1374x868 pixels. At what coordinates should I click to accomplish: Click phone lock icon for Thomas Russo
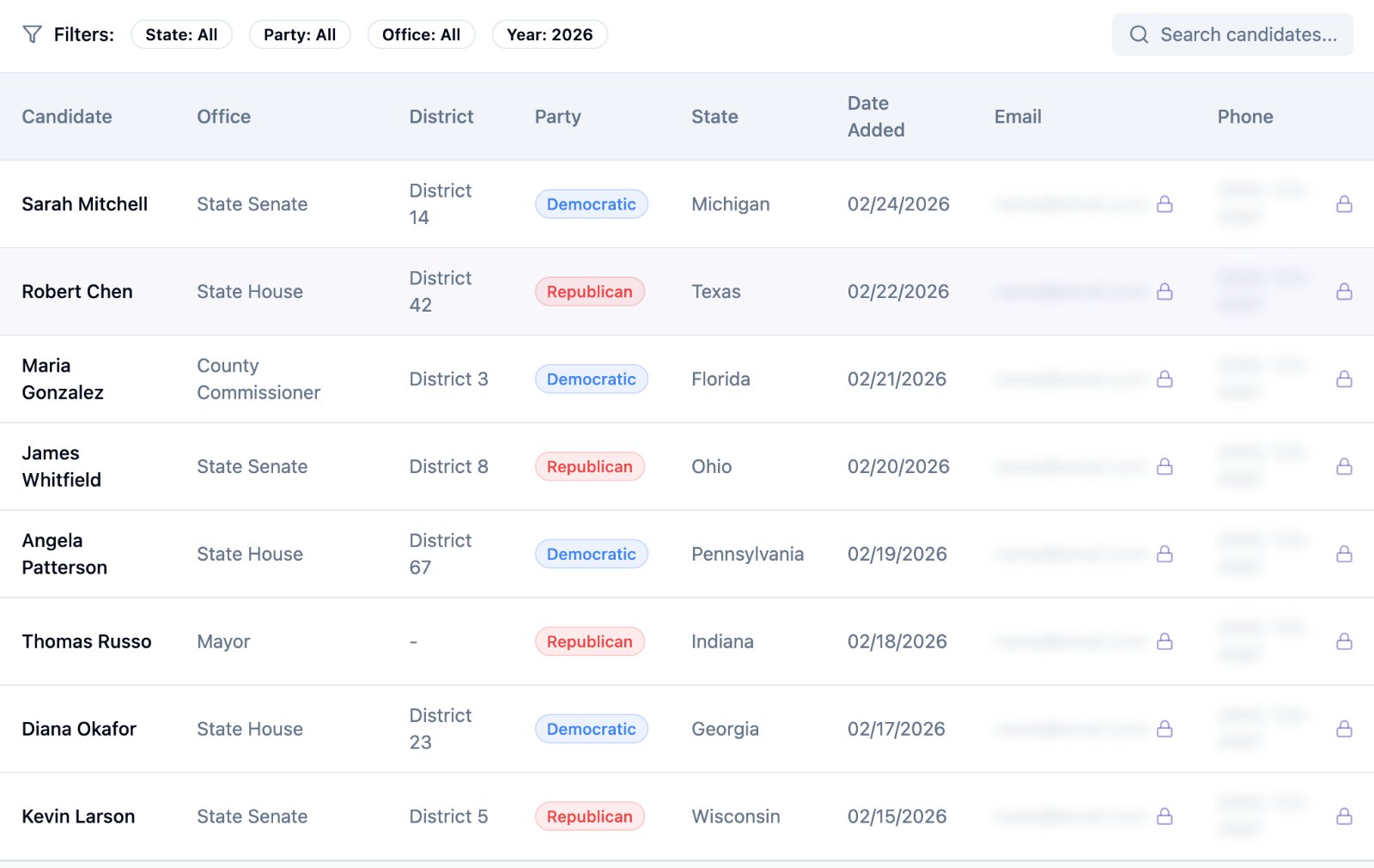coord(1344,642)
